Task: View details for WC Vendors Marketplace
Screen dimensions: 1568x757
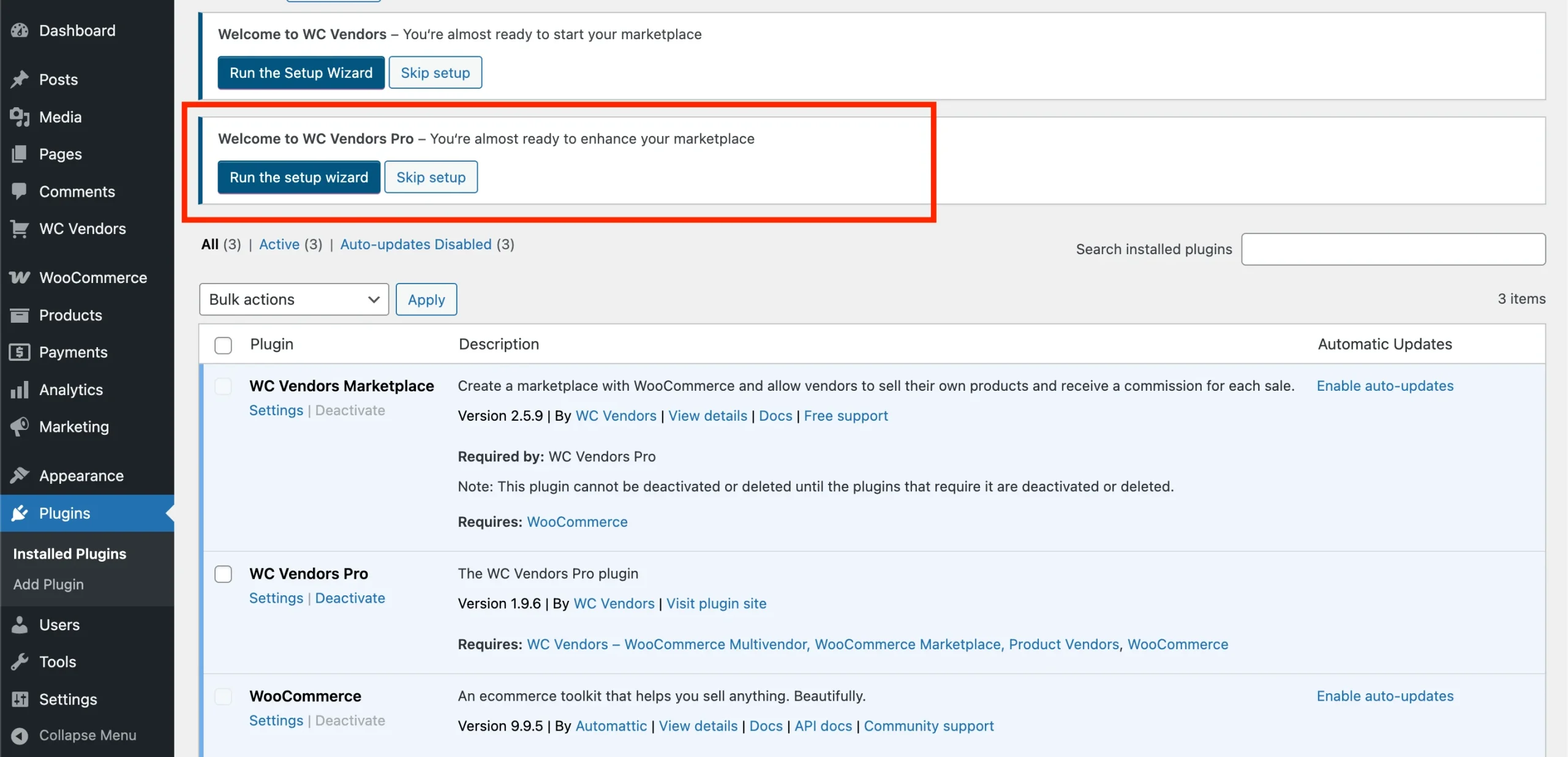Action: point(708,416)
